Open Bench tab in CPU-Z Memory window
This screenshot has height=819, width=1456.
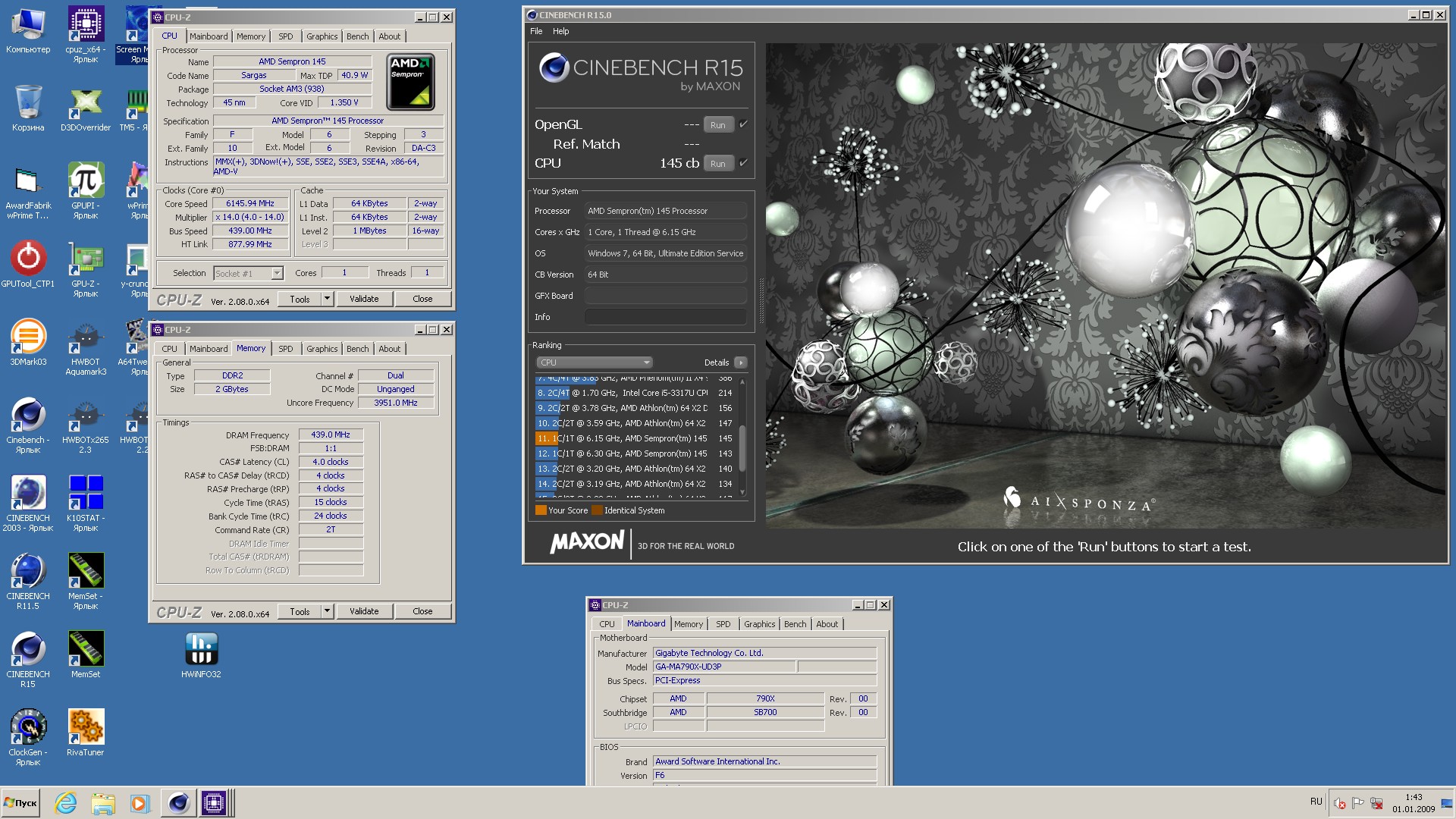click(357, 349)
